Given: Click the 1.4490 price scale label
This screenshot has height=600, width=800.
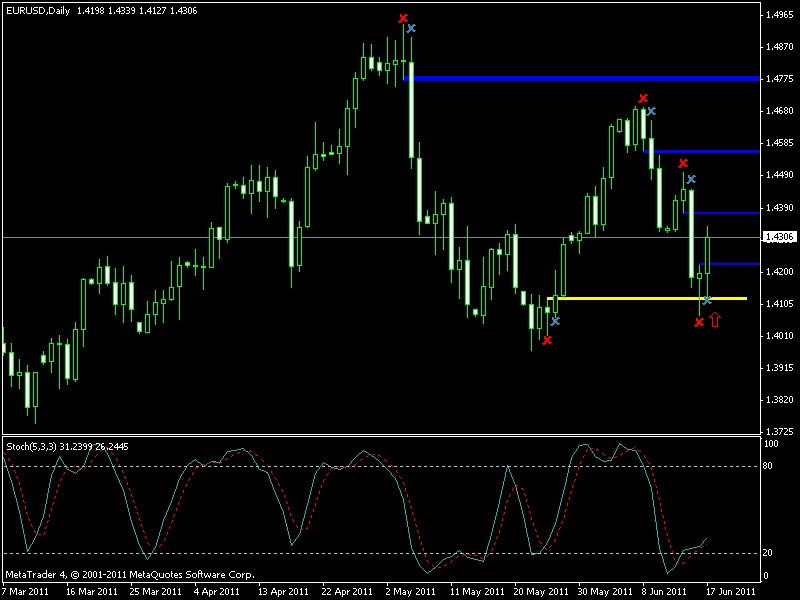Looking at the screenshot, I should (780, 175).
